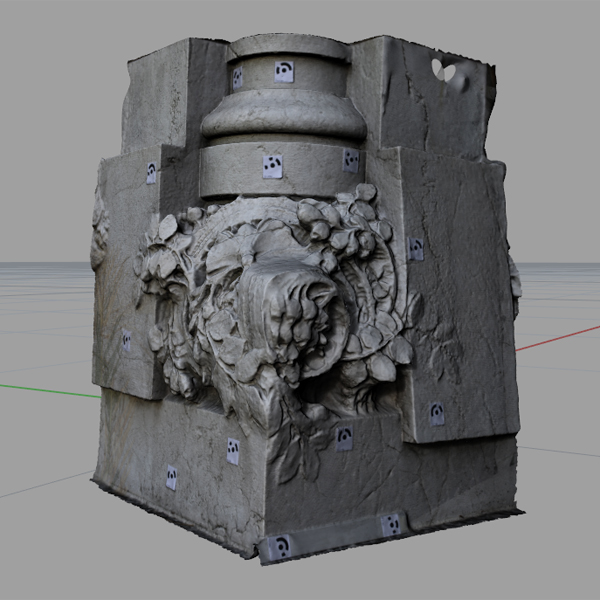This screenshot has height=600, width=600.
Task: Select the marker on the left block's lower face
Action: point(127,341)
